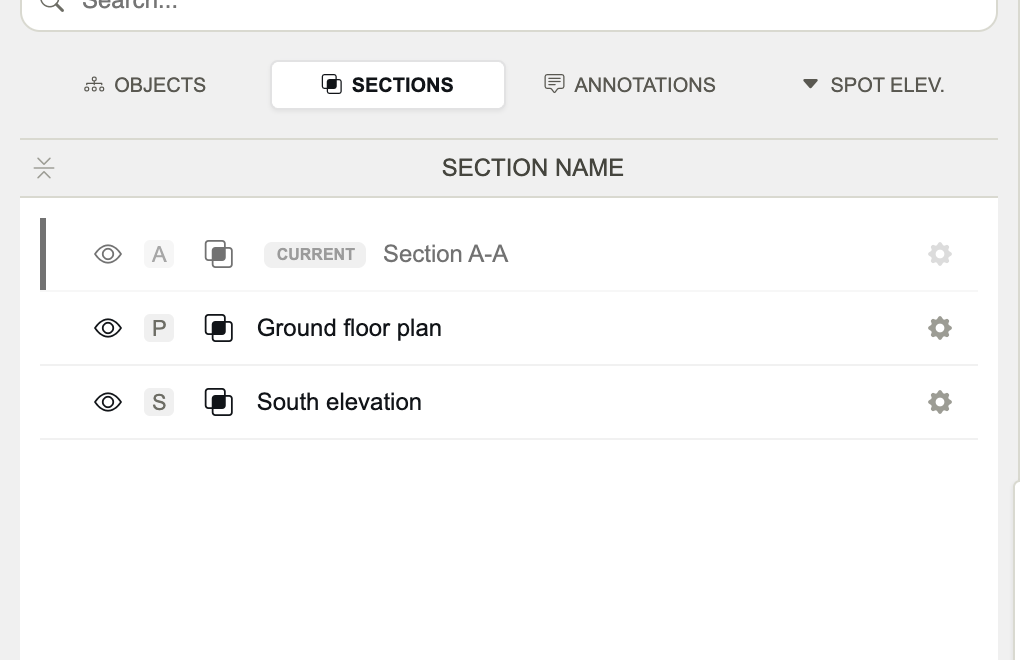1020x660 pixels.
Task: Hide the South elevation section
Action: (x=108, y=403)
